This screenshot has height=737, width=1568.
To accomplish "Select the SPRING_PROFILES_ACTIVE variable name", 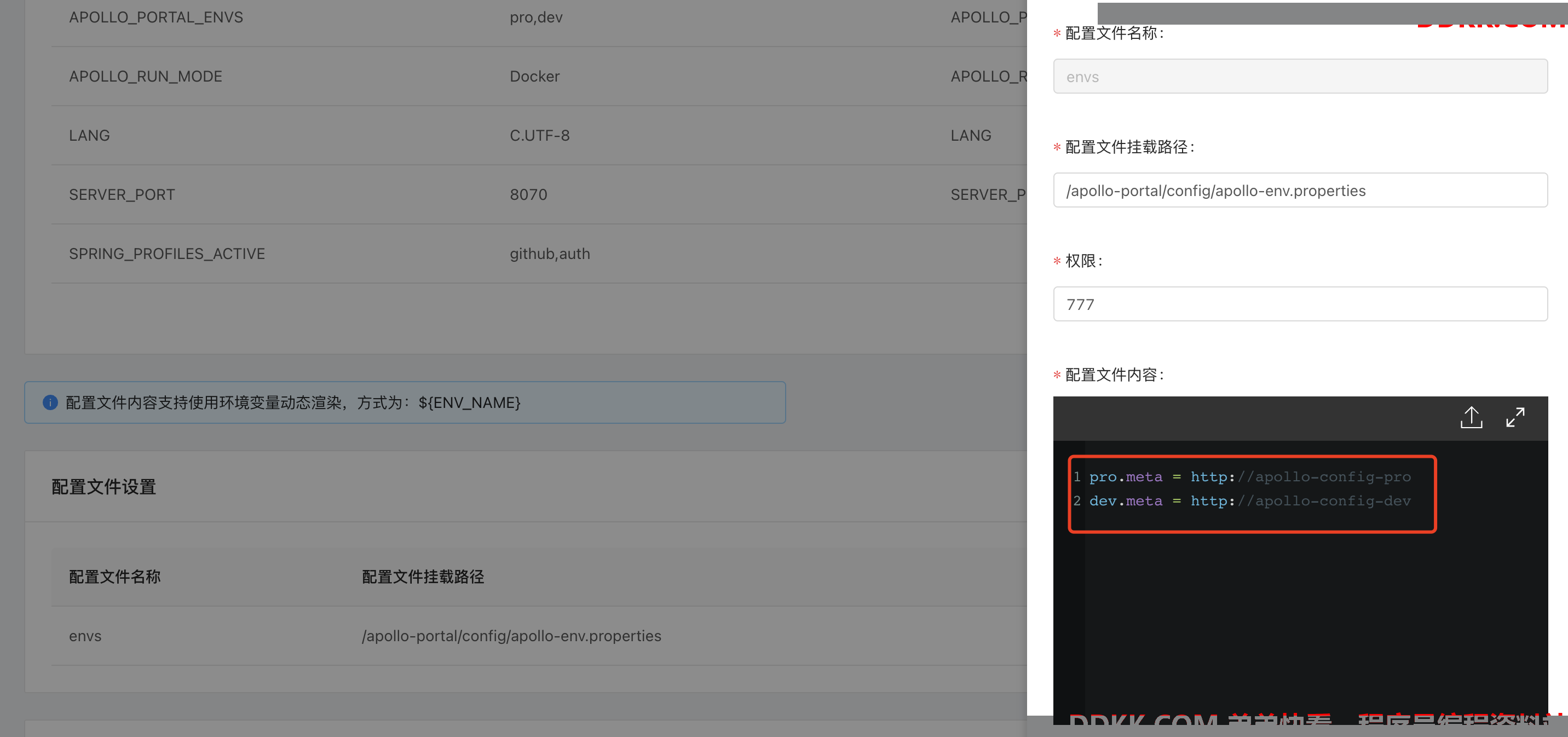I will click(x=167, y=253).
